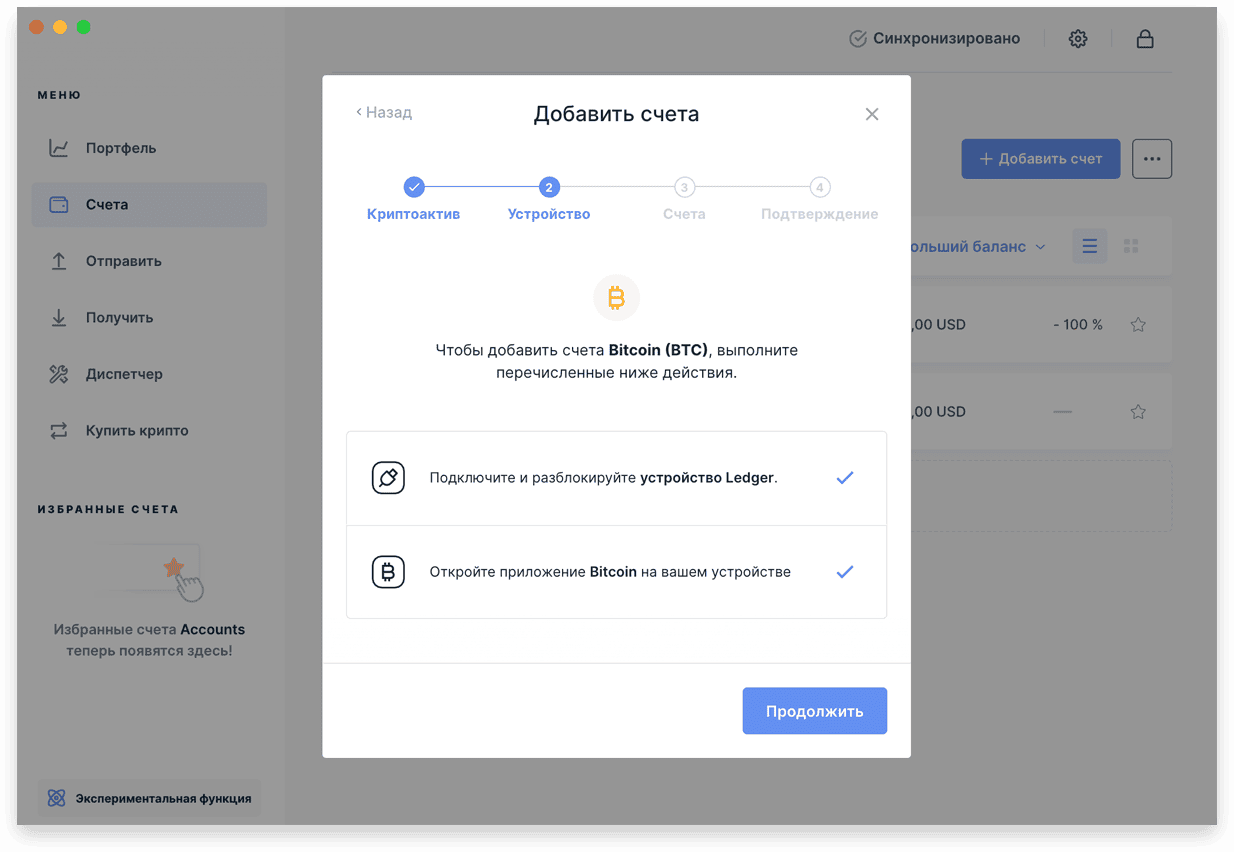Open Купить крипто menu item
1234x852 pixels.
[x=149, y=431]
